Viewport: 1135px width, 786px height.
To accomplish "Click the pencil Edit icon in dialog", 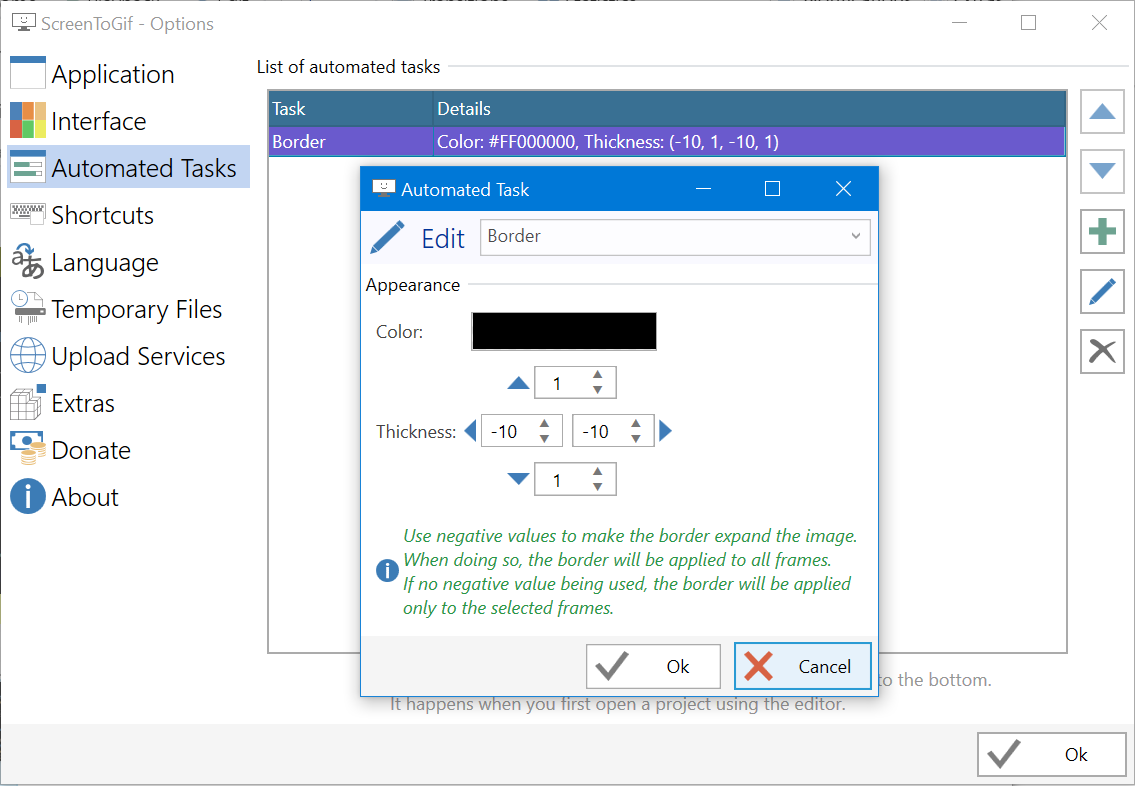I will (387, 237).
